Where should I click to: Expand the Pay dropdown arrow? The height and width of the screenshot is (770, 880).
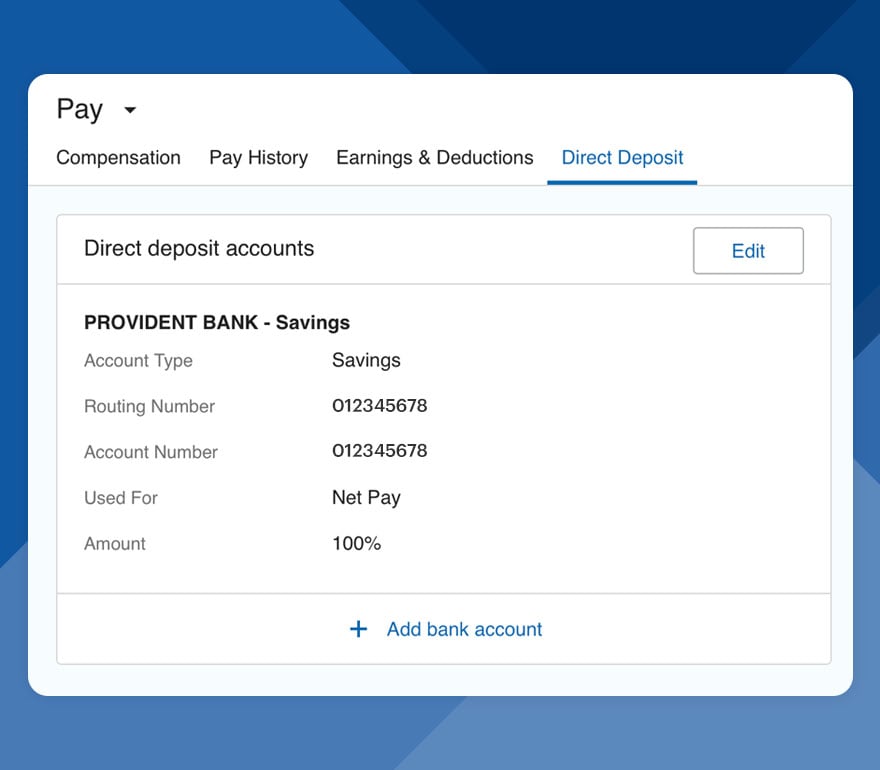130,110
